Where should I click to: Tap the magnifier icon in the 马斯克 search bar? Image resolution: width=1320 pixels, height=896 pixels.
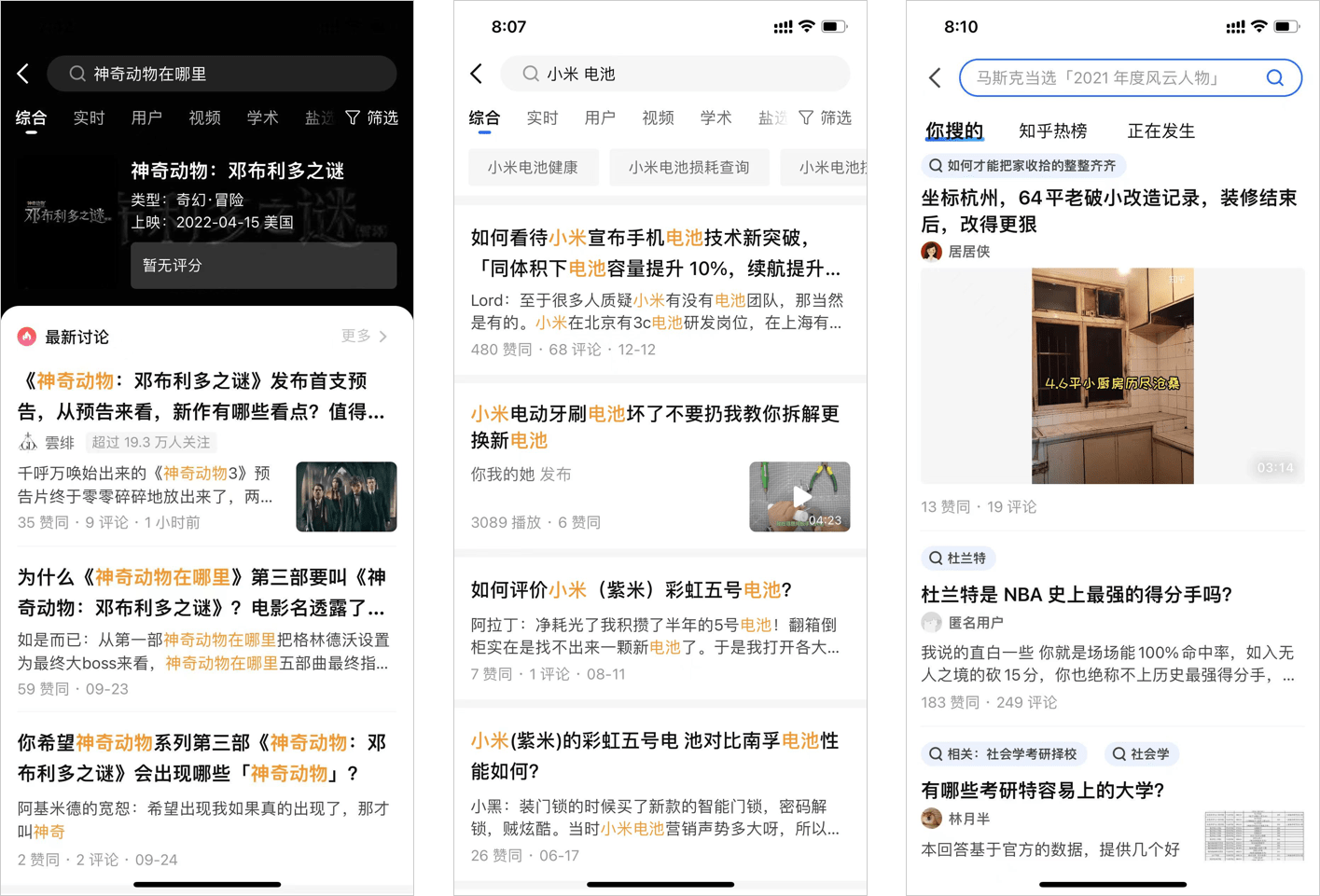pos(1274,77)
